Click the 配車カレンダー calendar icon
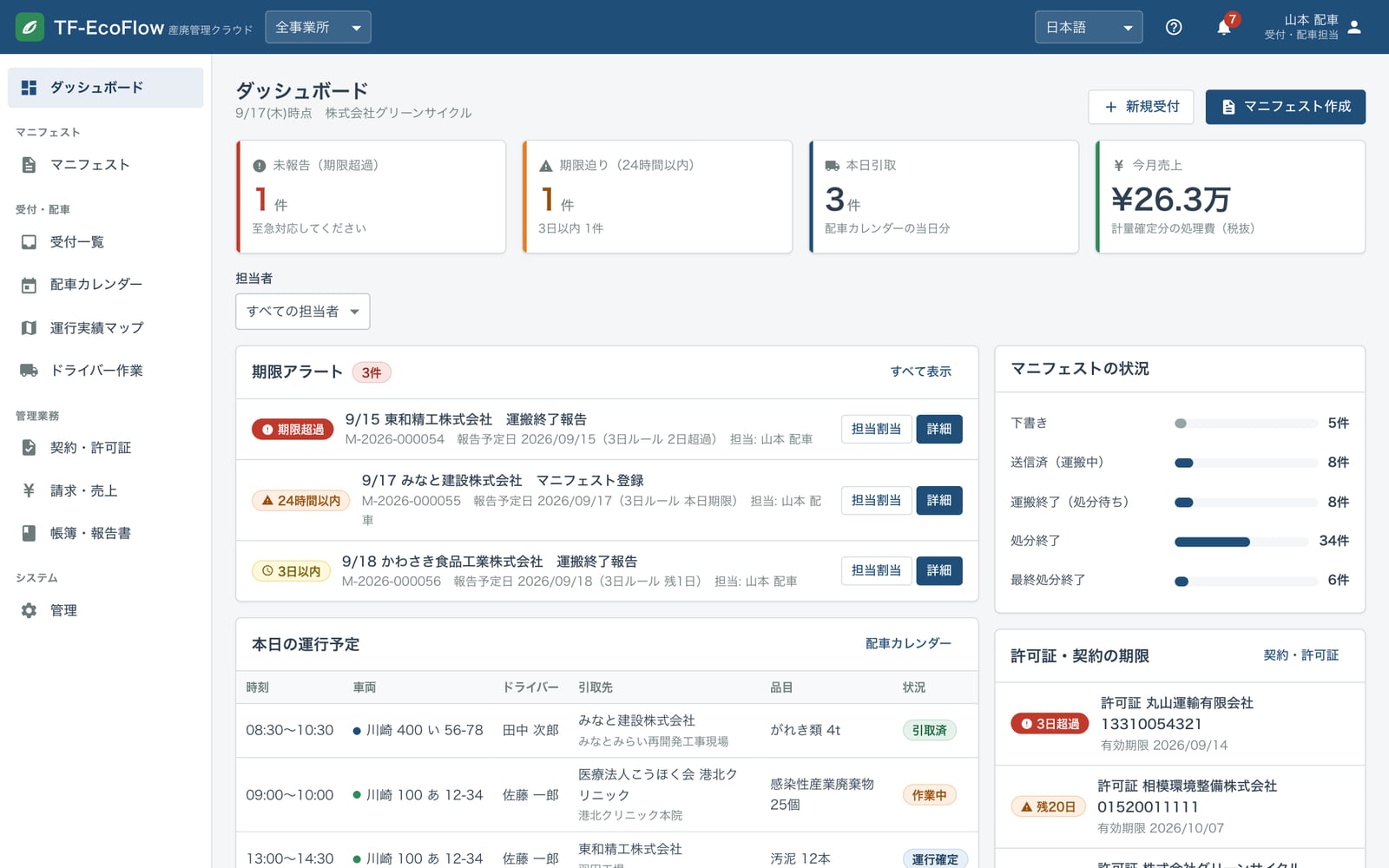 tap(29, 285)
